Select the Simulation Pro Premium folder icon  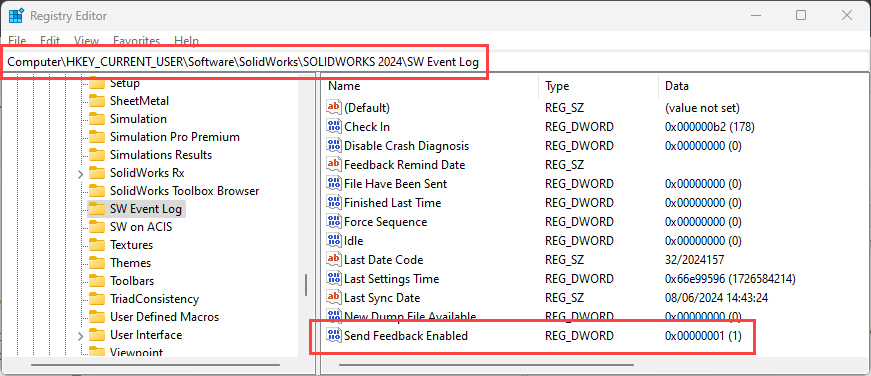coord(97,137)
